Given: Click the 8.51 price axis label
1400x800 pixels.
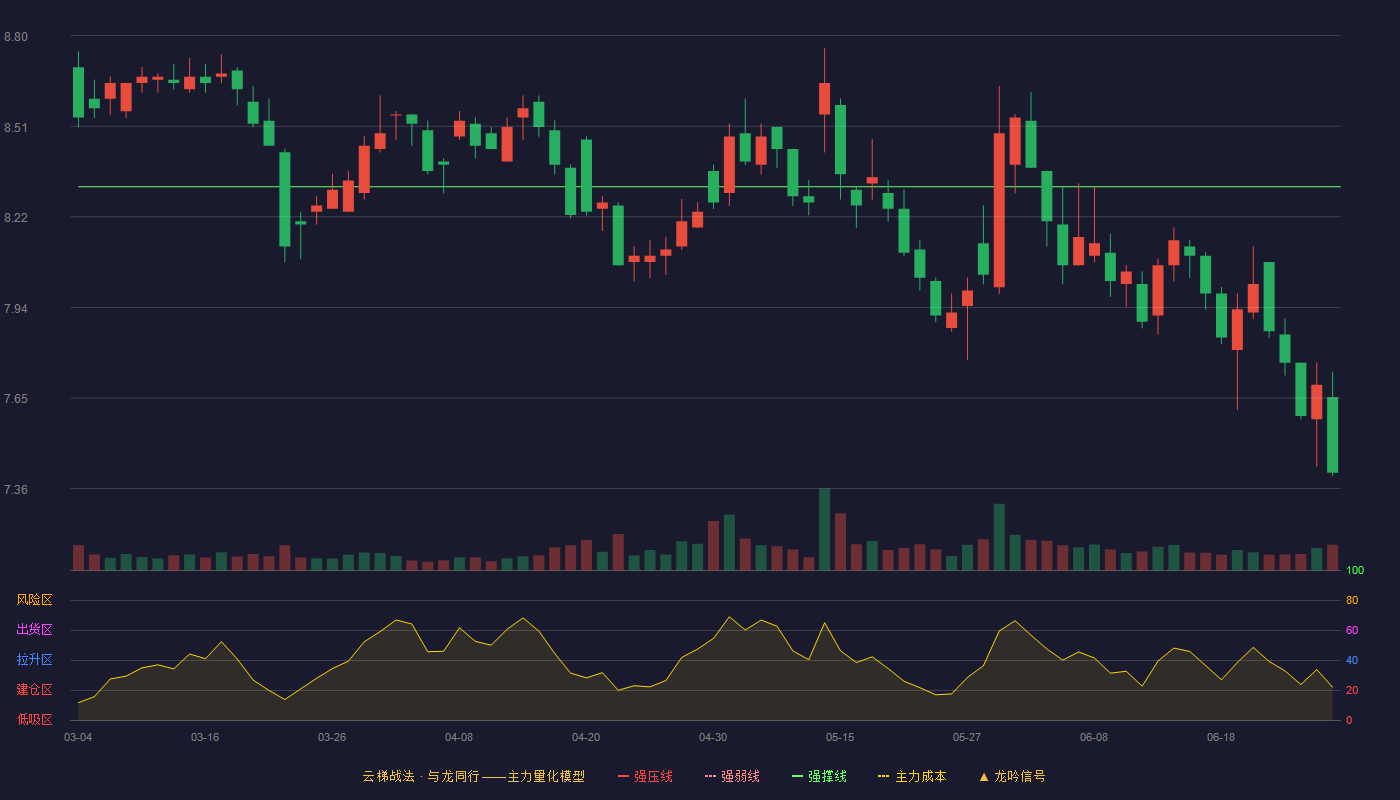Looking at the screenshot, I should point(16,128).
